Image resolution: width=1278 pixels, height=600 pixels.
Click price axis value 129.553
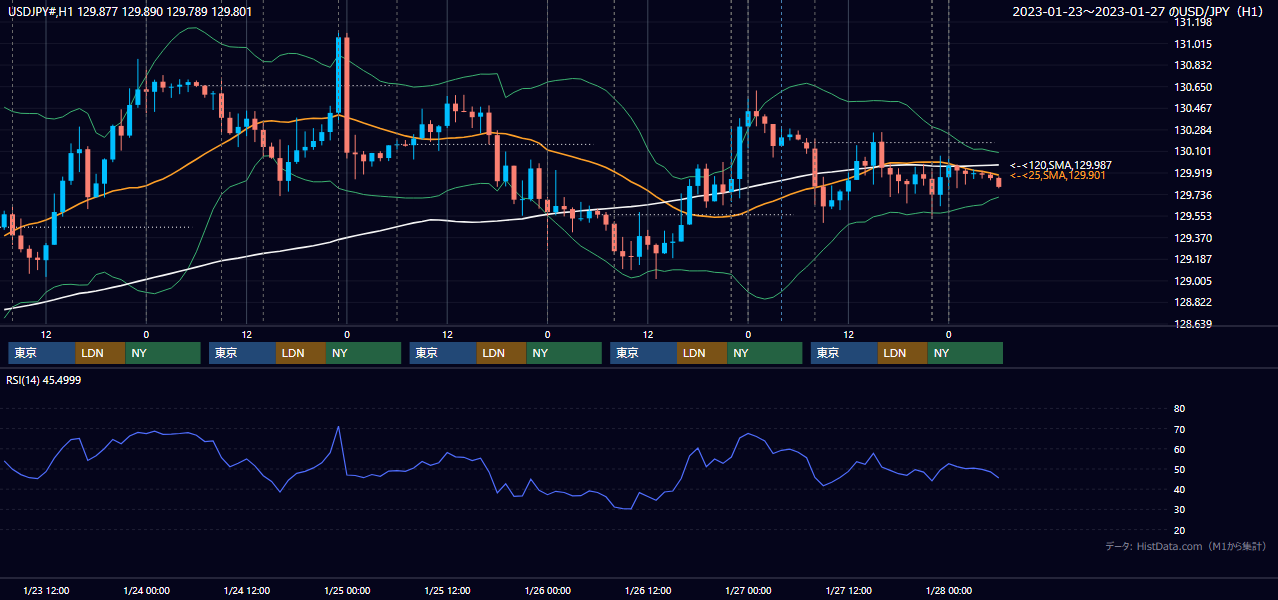coord(1193,217)
